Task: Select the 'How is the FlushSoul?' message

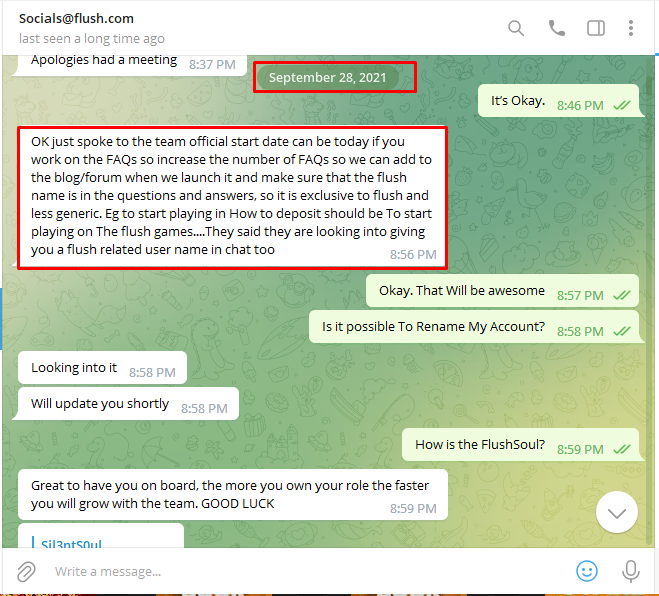Action: point(521,445)
